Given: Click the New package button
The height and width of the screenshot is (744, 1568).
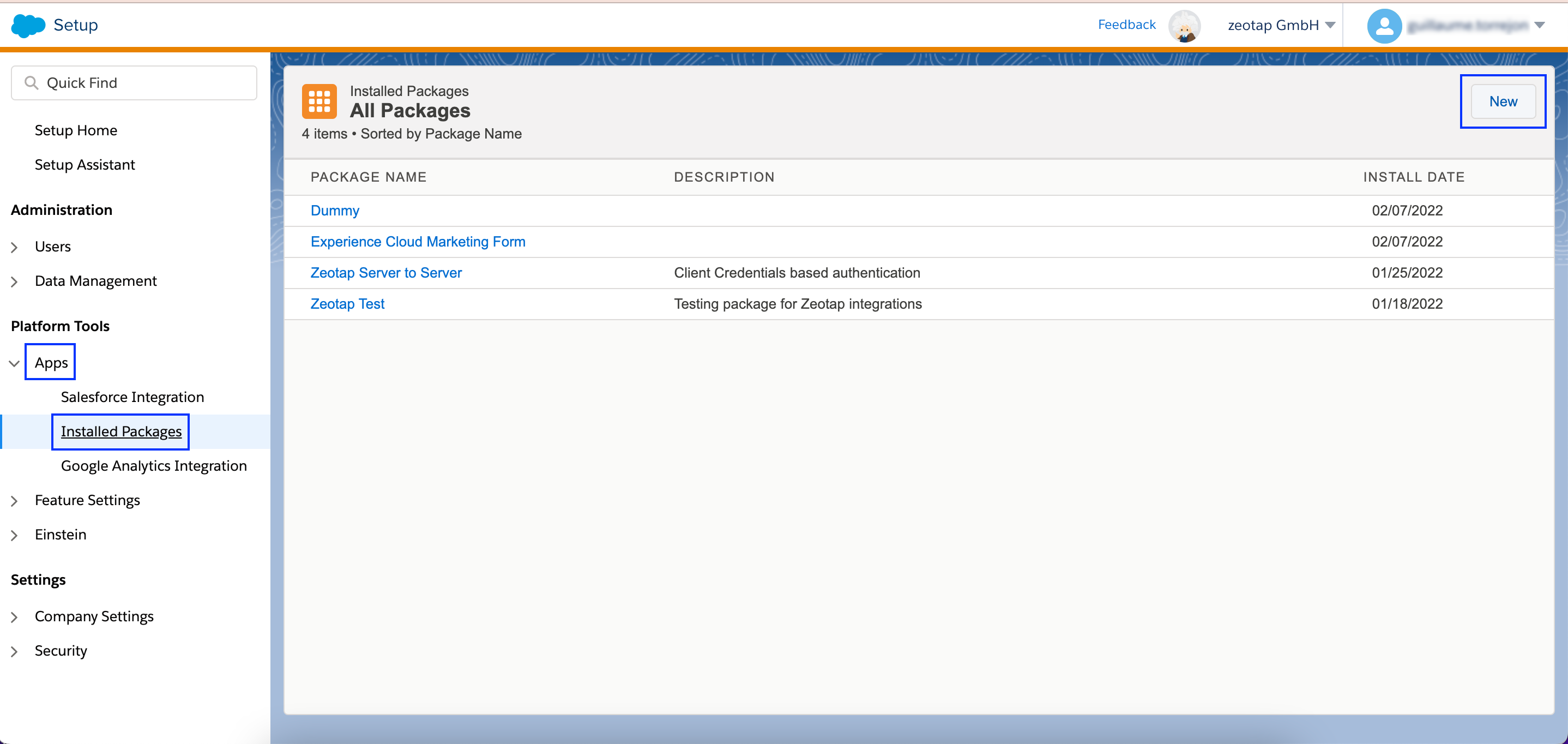Looking at the screenshot, I should [x=1502, y=101].
